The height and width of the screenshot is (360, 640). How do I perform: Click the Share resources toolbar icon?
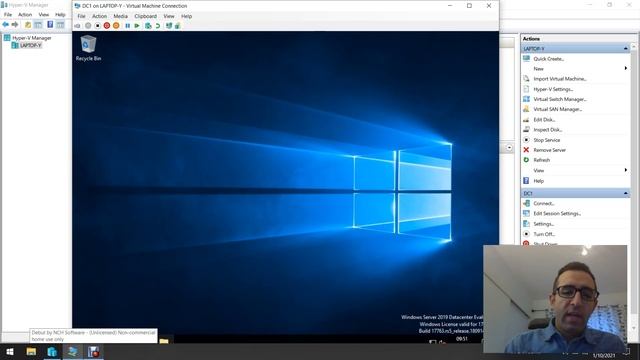pos(178,26)
